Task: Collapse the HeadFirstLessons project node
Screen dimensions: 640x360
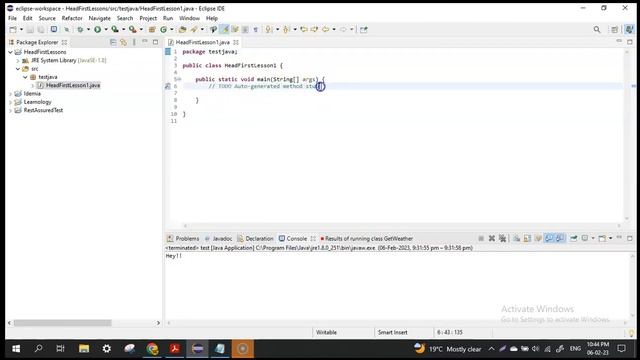Action: coord(11,52)
